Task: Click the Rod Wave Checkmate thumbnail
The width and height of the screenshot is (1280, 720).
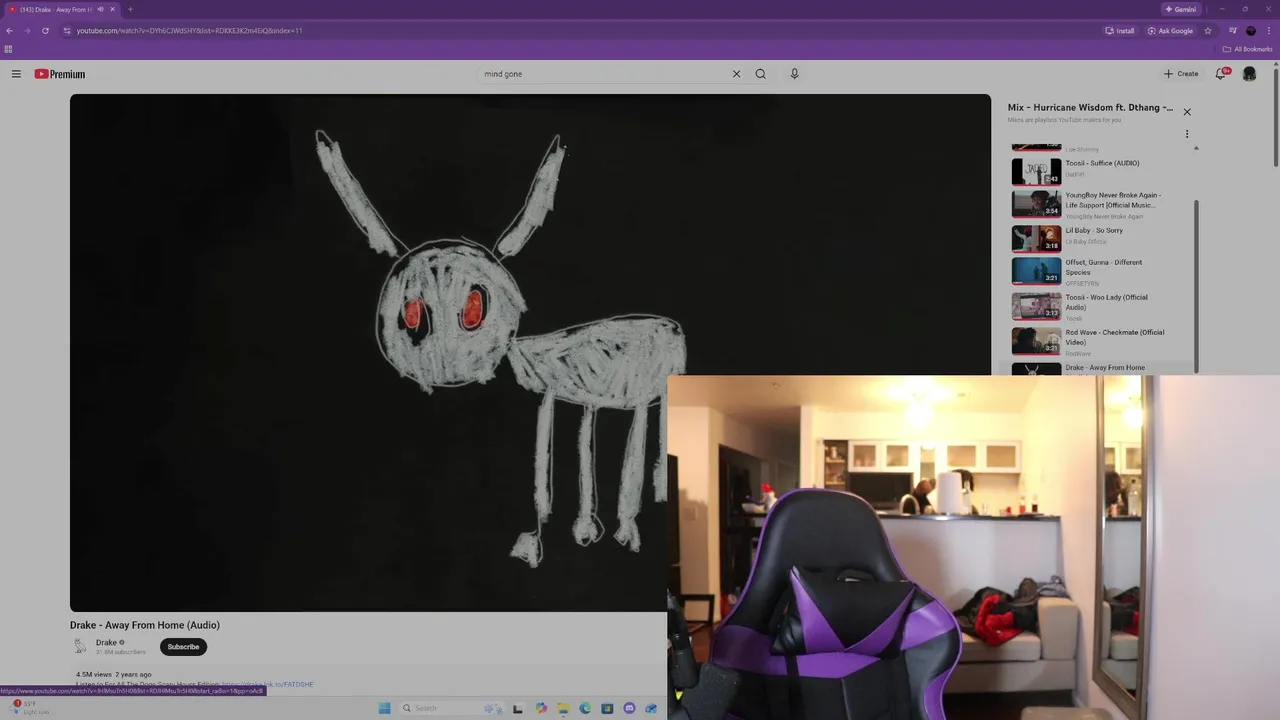Action: (x=1036, y=340)
